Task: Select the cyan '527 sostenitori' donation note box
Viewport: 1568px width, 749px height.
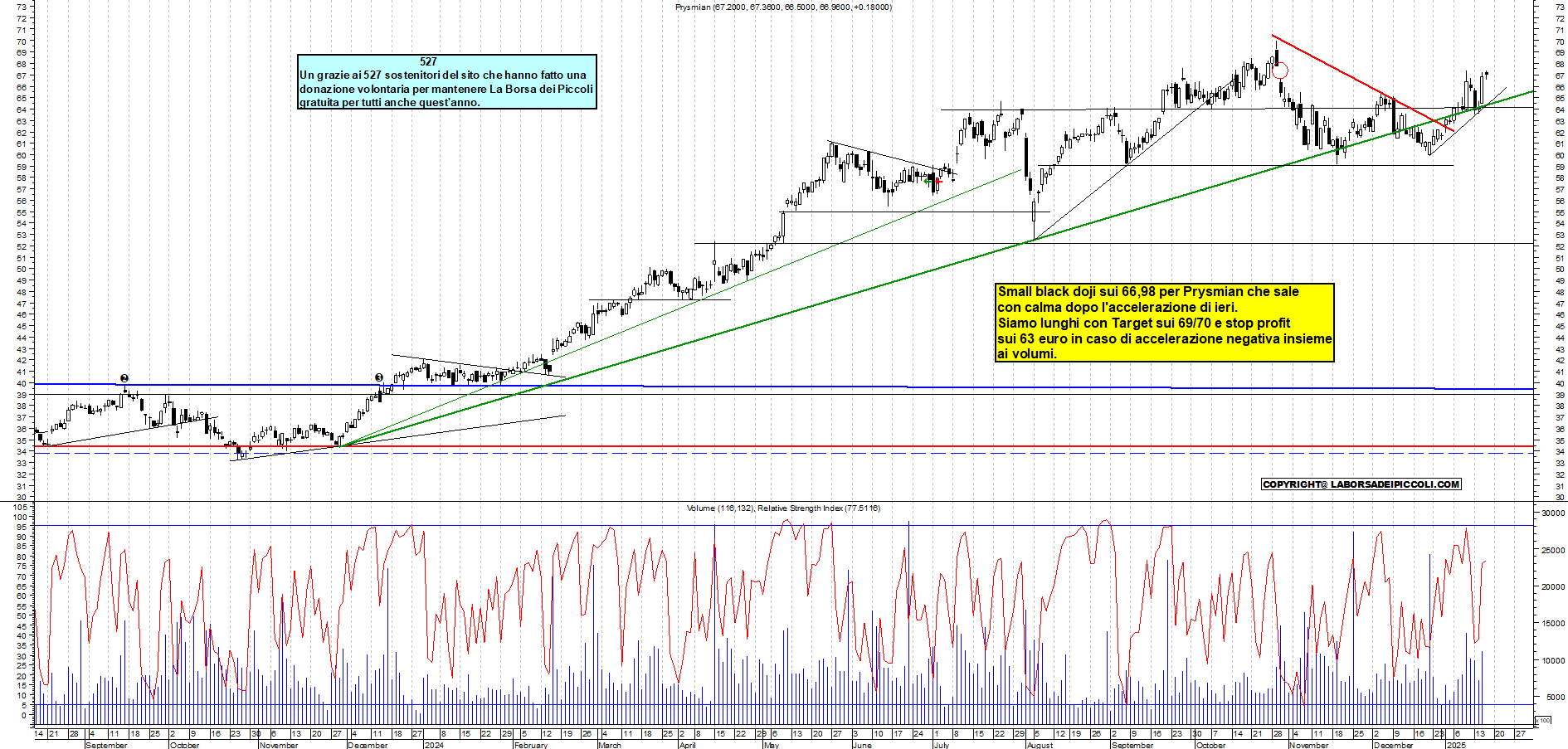Action: pyautogui.click(x=447, y=81)
